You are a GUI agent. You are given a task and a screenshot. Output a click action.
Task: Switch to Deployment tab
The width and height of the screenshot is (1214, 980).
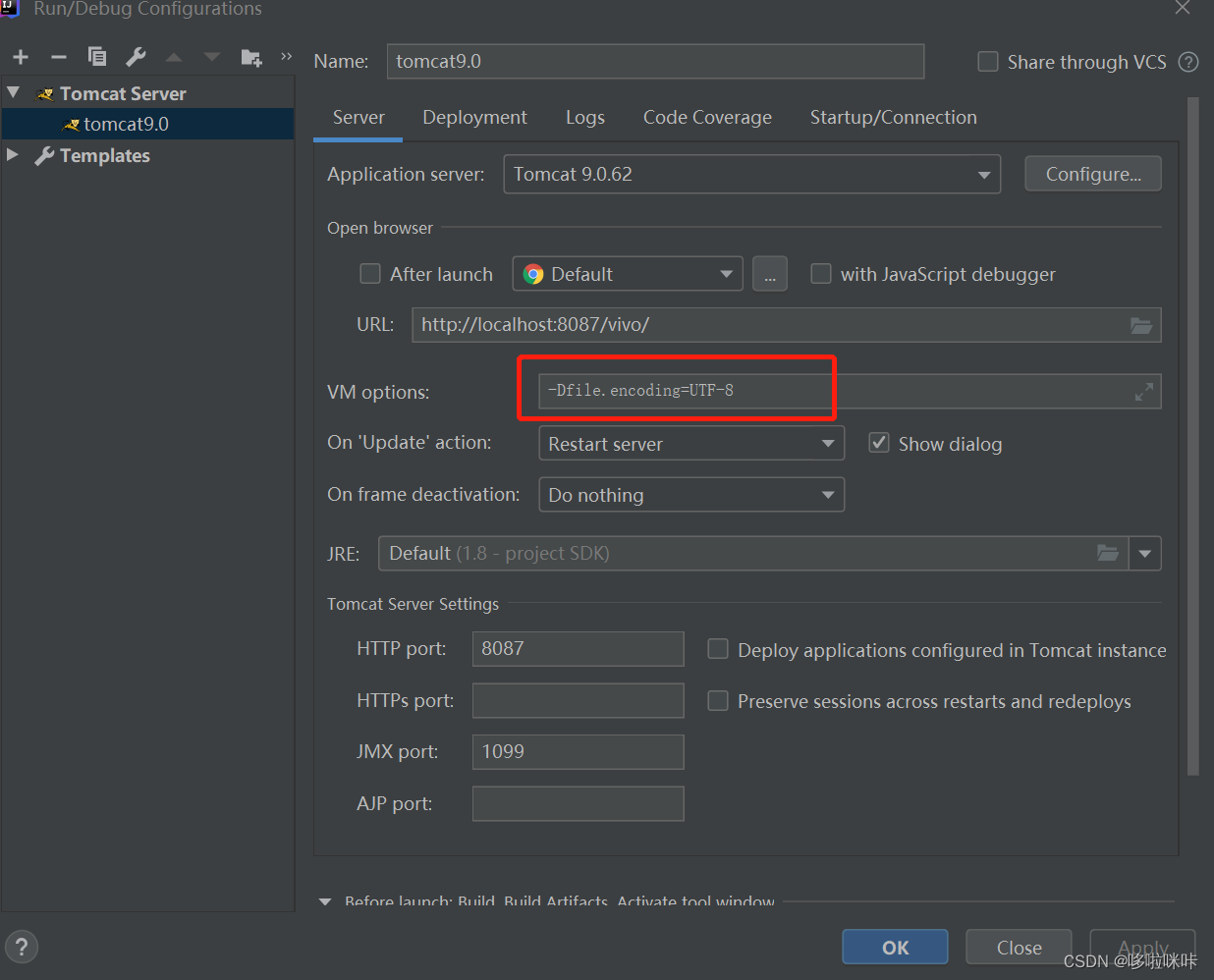click(x=474, y=118)
